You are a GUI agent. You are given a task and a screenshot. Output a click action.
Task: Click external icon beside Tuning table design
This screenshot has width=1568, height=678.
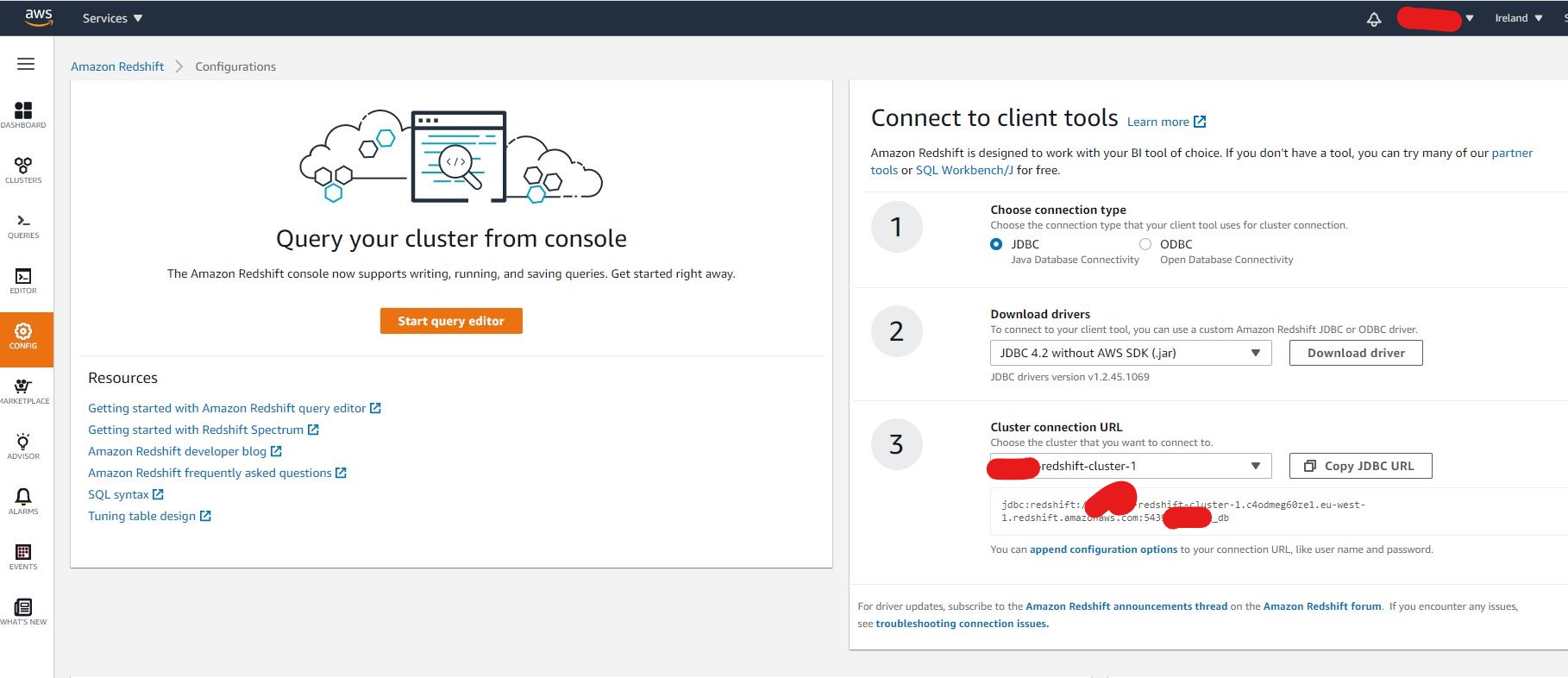pos(205,516)
